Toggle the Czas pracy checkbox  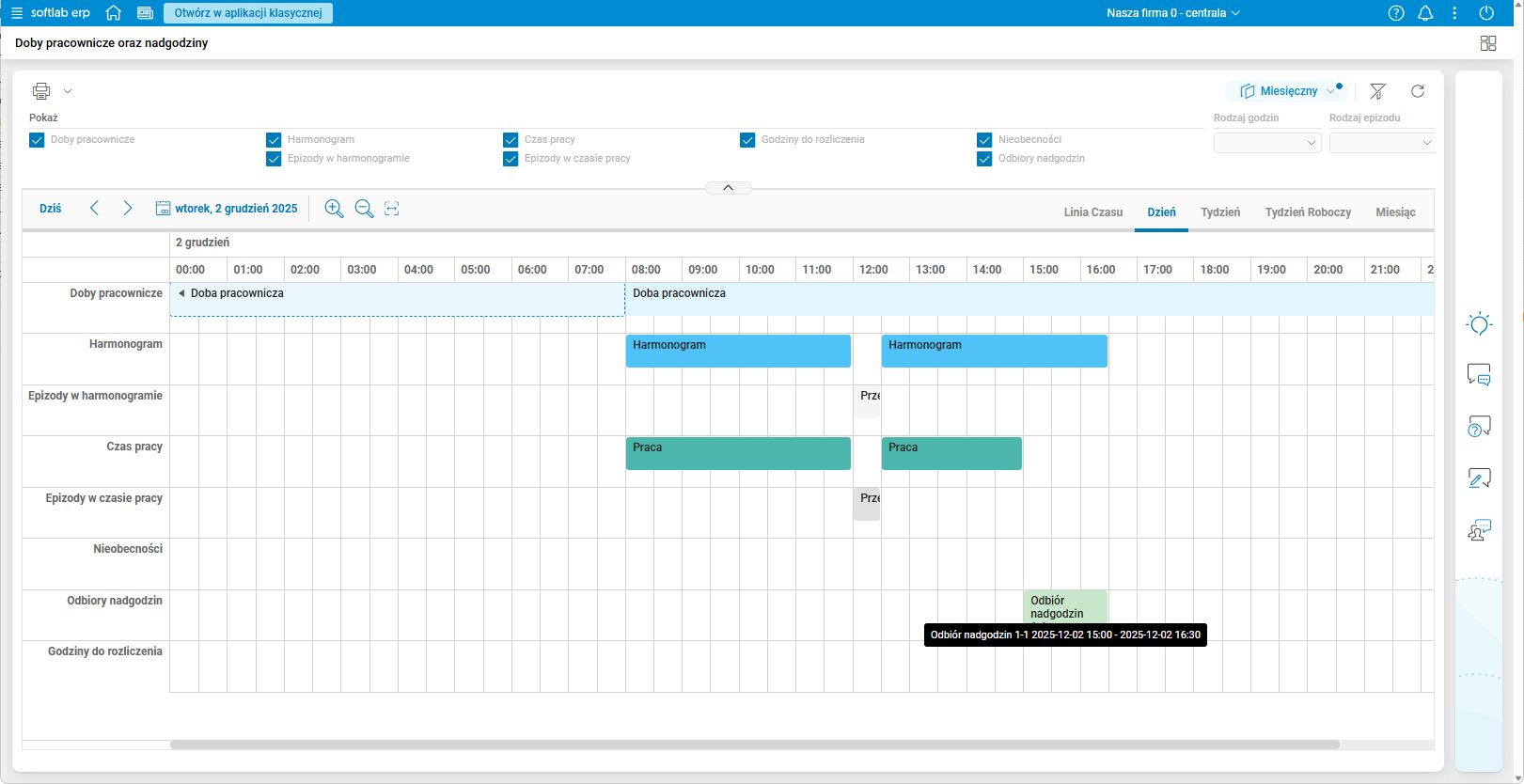pos(511,140)
